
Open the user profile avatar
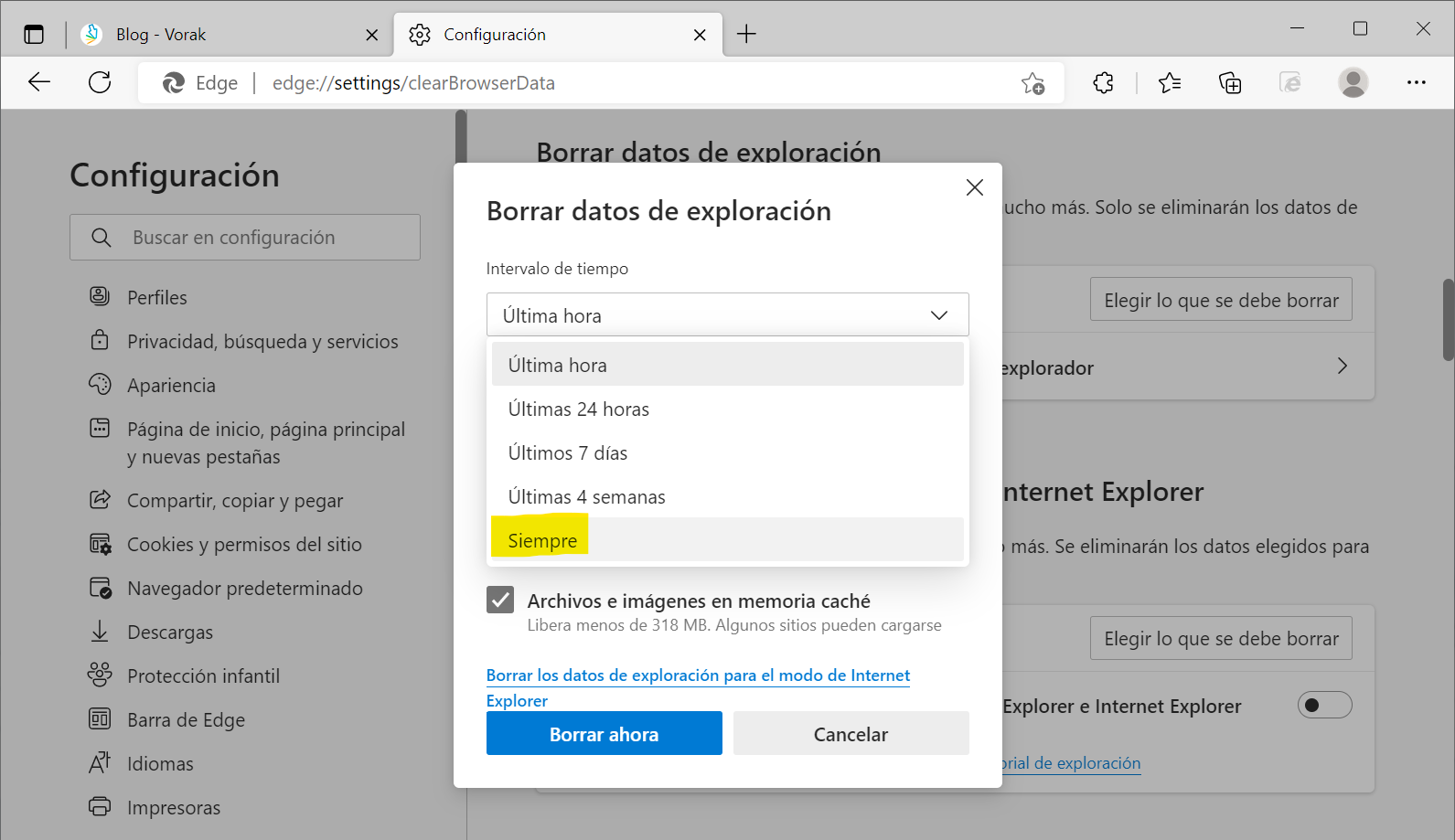tap(1353, 82)
